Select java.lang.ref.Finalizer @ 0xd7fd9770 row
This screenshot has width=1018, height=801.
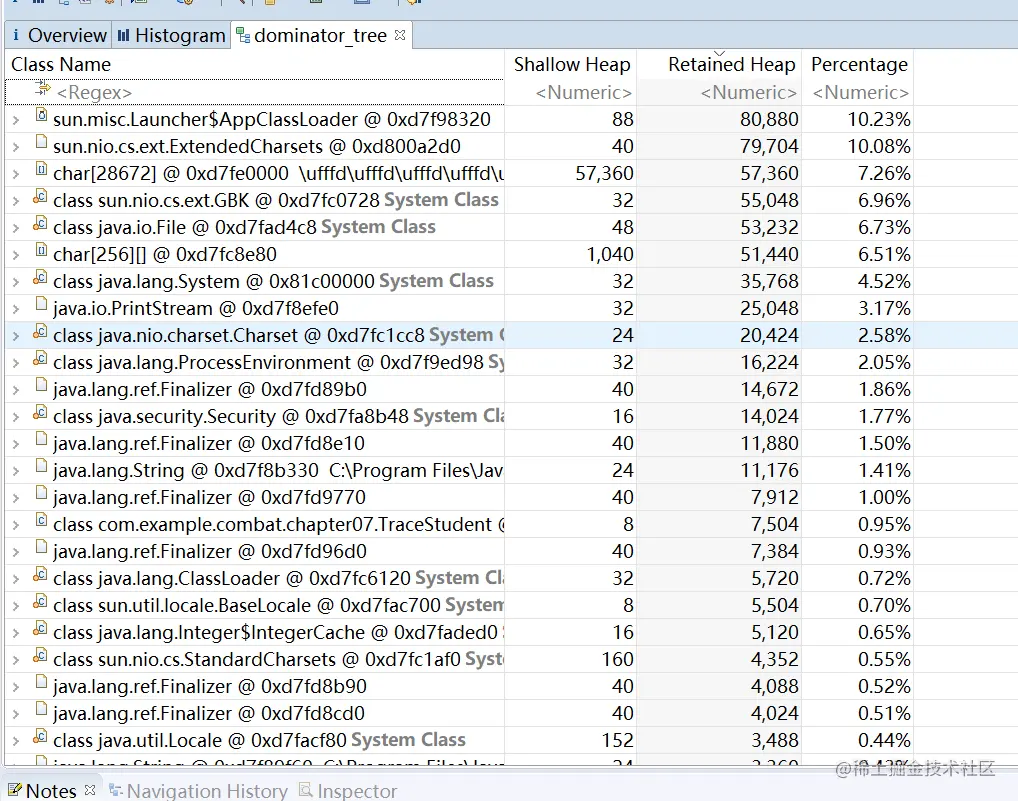458,497
